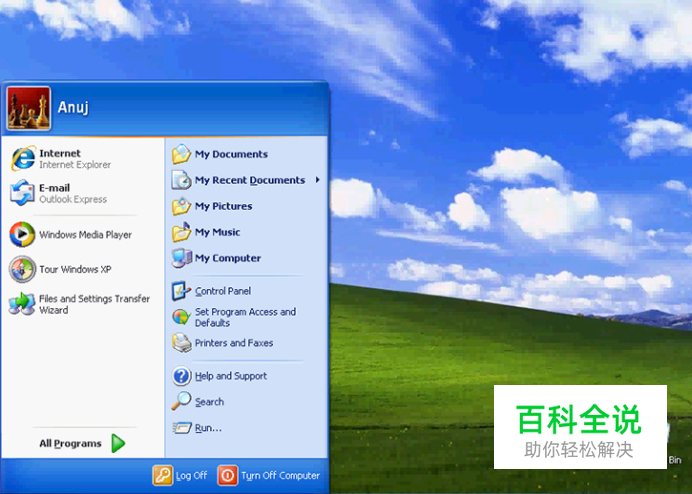692x494 pixels.
Task: Click the My Documents folder icon
Action: [x=181, y=154]
